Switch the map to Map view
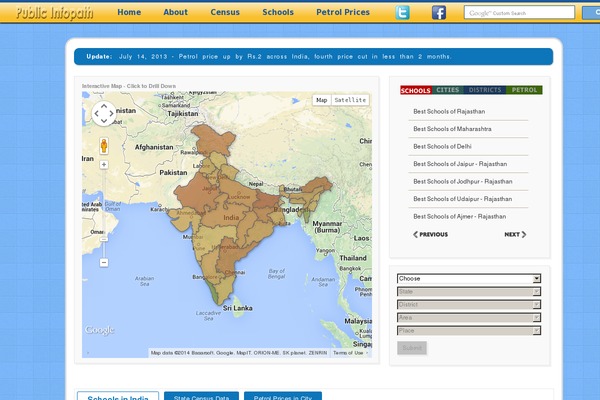Image resolution: width=600 pixels, height=400 pixels. 321,100
